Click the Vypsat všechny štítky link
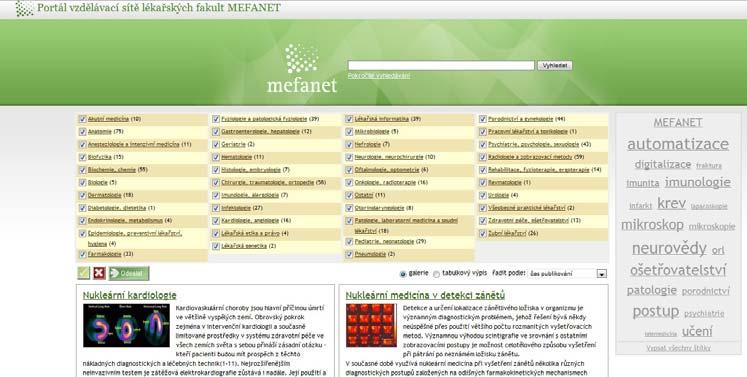747x377 pixels. pos(678,348)
